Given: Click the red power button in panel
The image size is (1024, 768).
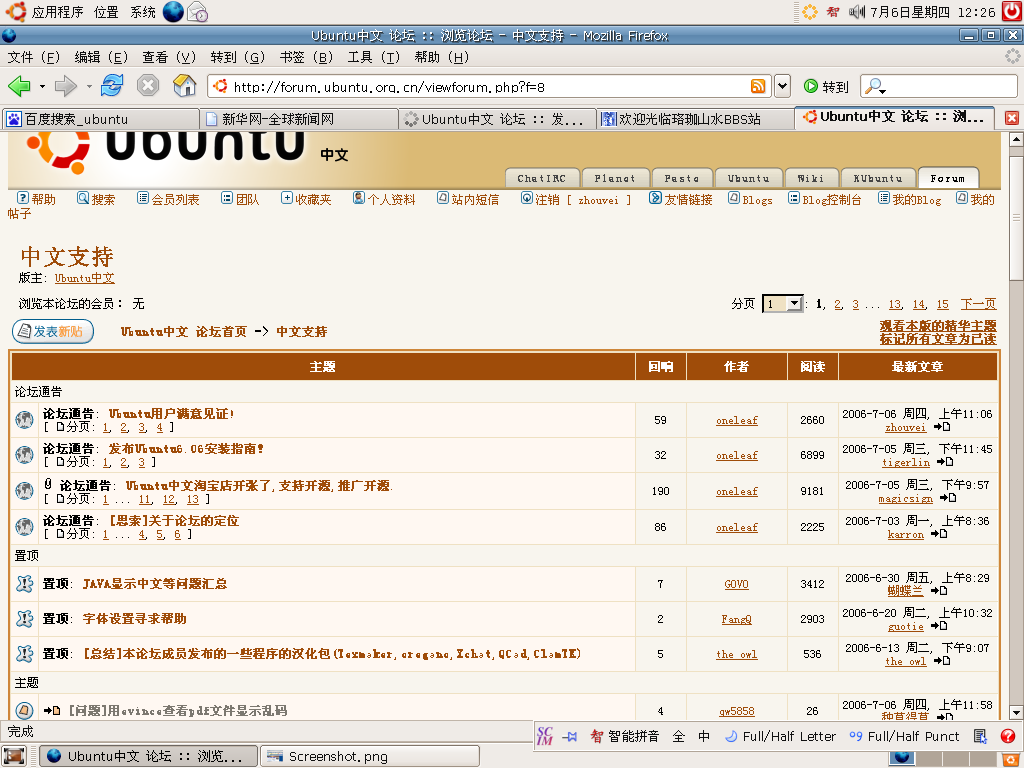Looking at the screenshot, I should click(1013, 11).
